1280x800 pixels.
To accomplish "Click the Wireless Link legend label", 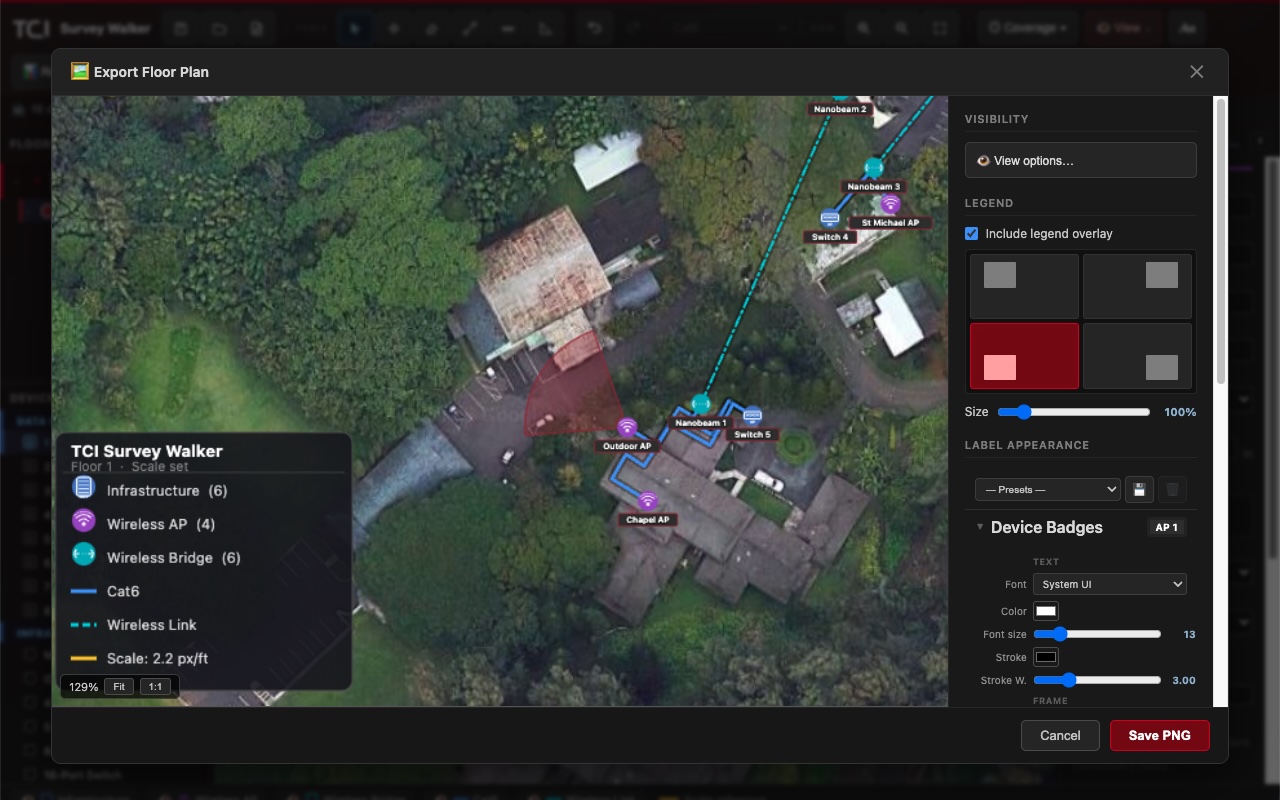I will (152, 625).
